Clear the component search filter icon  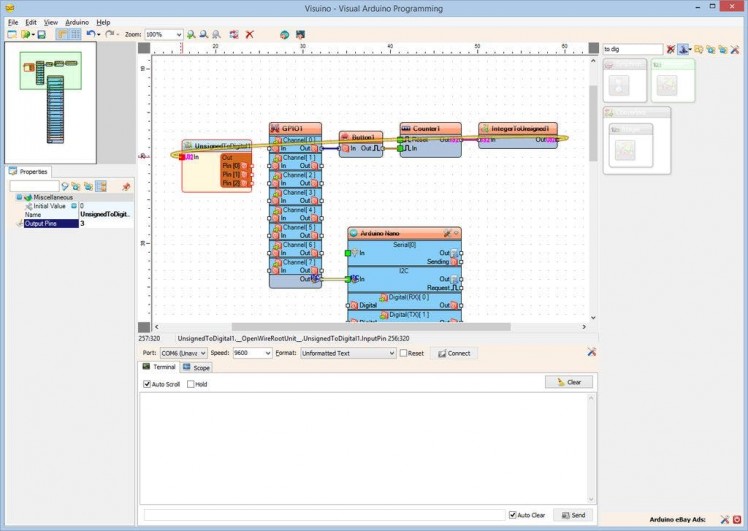(x=671, y=48)
